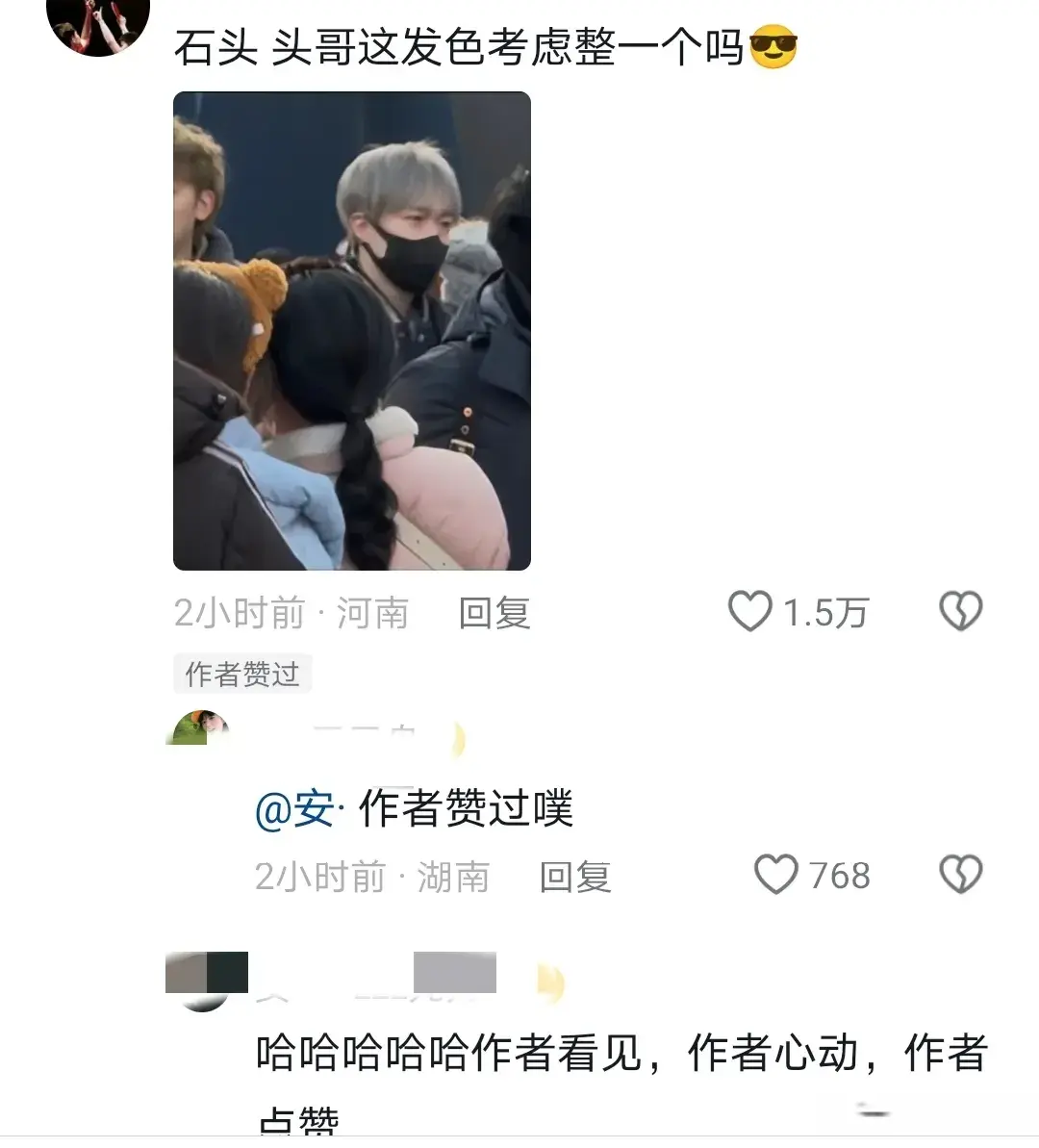
Task: Tap the 作者赞过 tag
Action: click(x=242, y=674)
